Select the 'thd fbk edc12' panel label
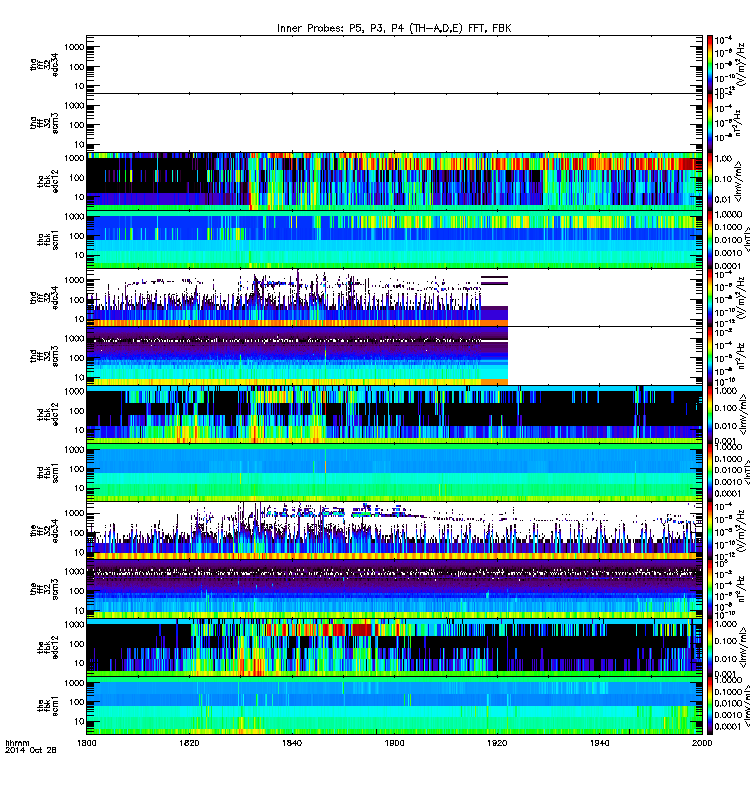Image resolution: width=750 pixels, height=800 pixels. point(48,414)
